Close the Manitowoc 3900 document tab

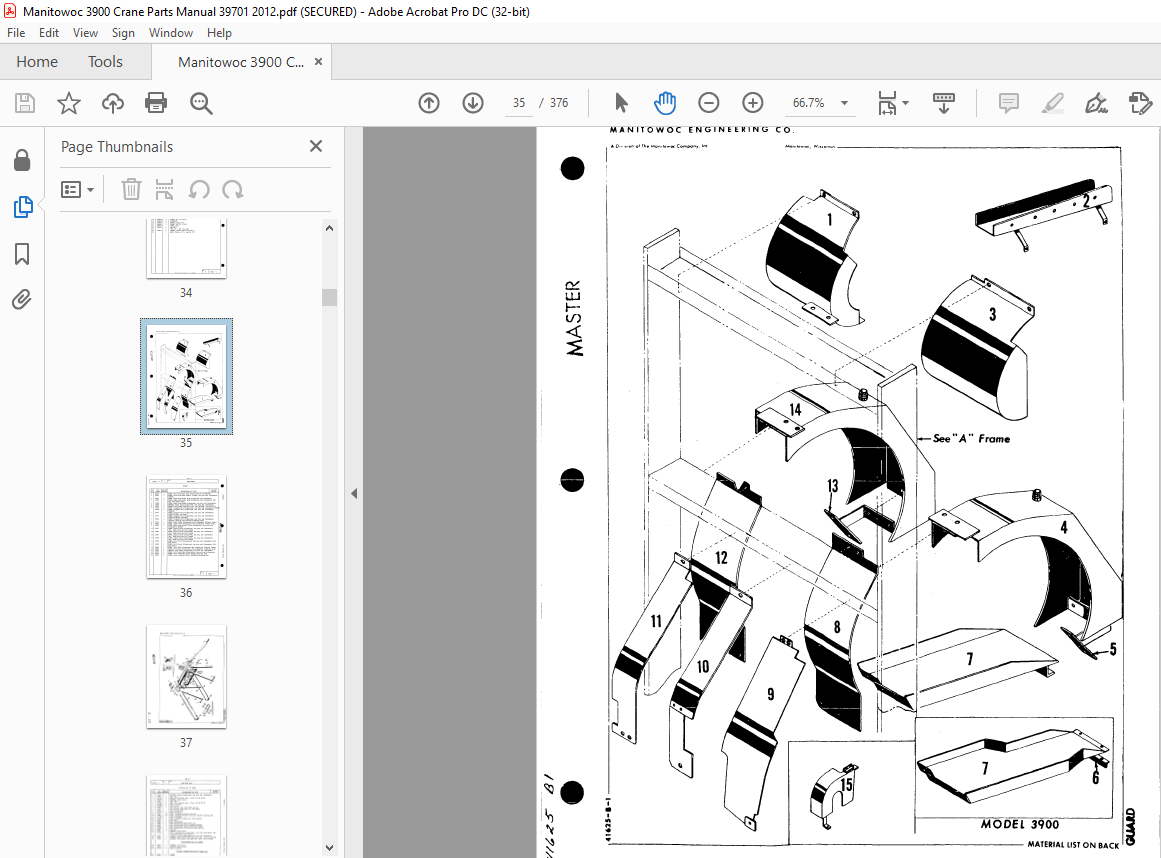pos(318,61)
